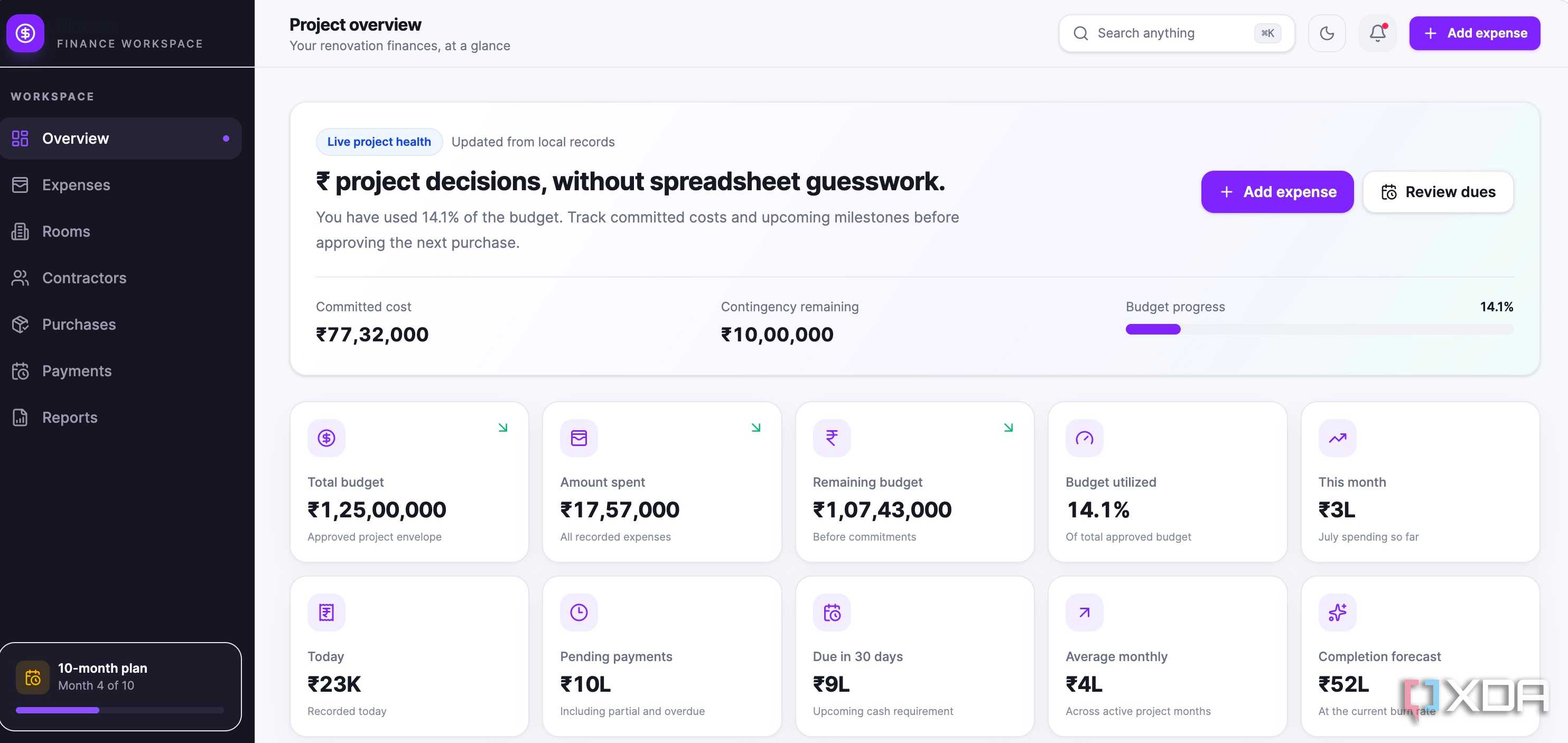Select the ₹17,57,000 amount spent value
The width and height of the screenshot is (1568, 743).
point(620,510)
